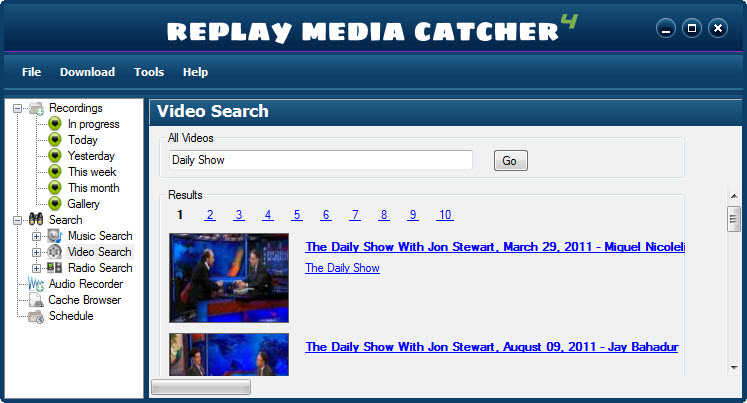Click the All Videos search input field
The height and width of the screenshot is (403, 747).
coord(321,160)
